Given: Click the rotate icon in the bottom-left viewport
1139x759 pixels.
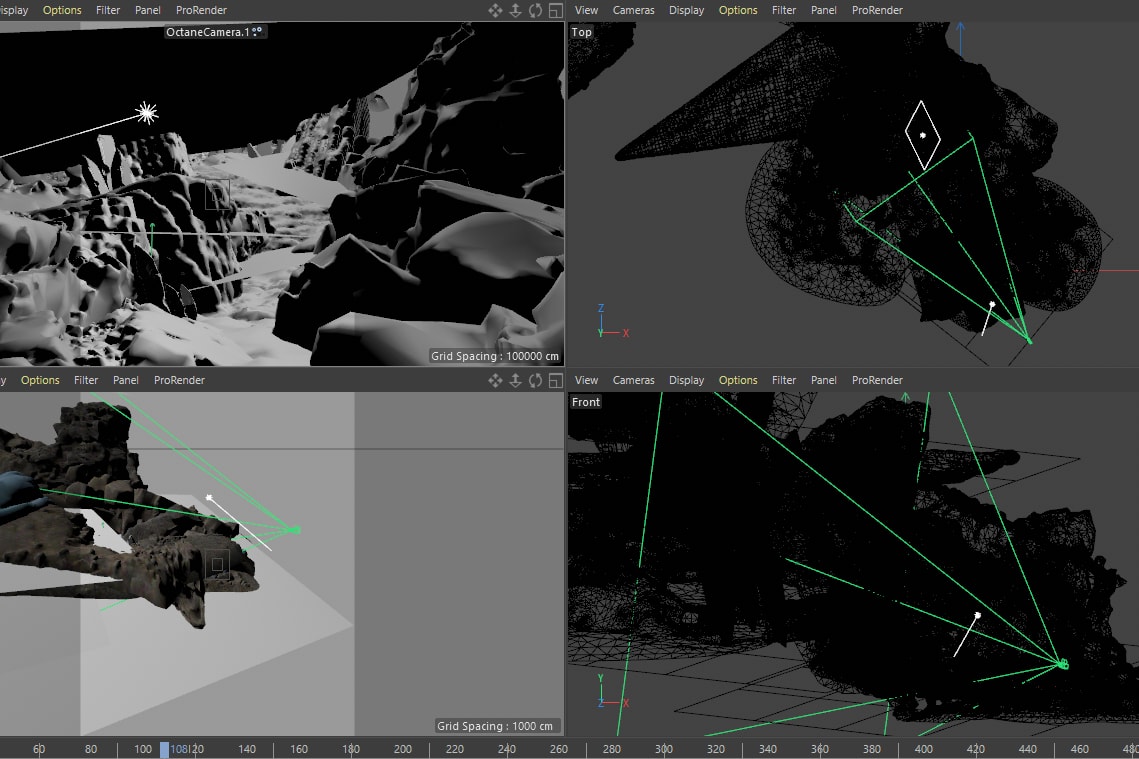Looking at the screenshot, I should pos(536,380).
